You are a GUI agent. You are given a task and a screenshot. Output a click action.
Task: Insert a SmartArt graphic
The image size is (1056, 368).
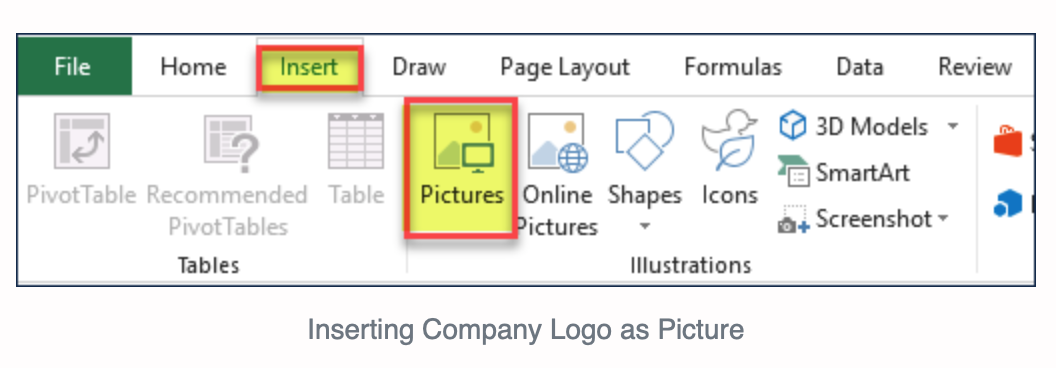click(843, 173)
